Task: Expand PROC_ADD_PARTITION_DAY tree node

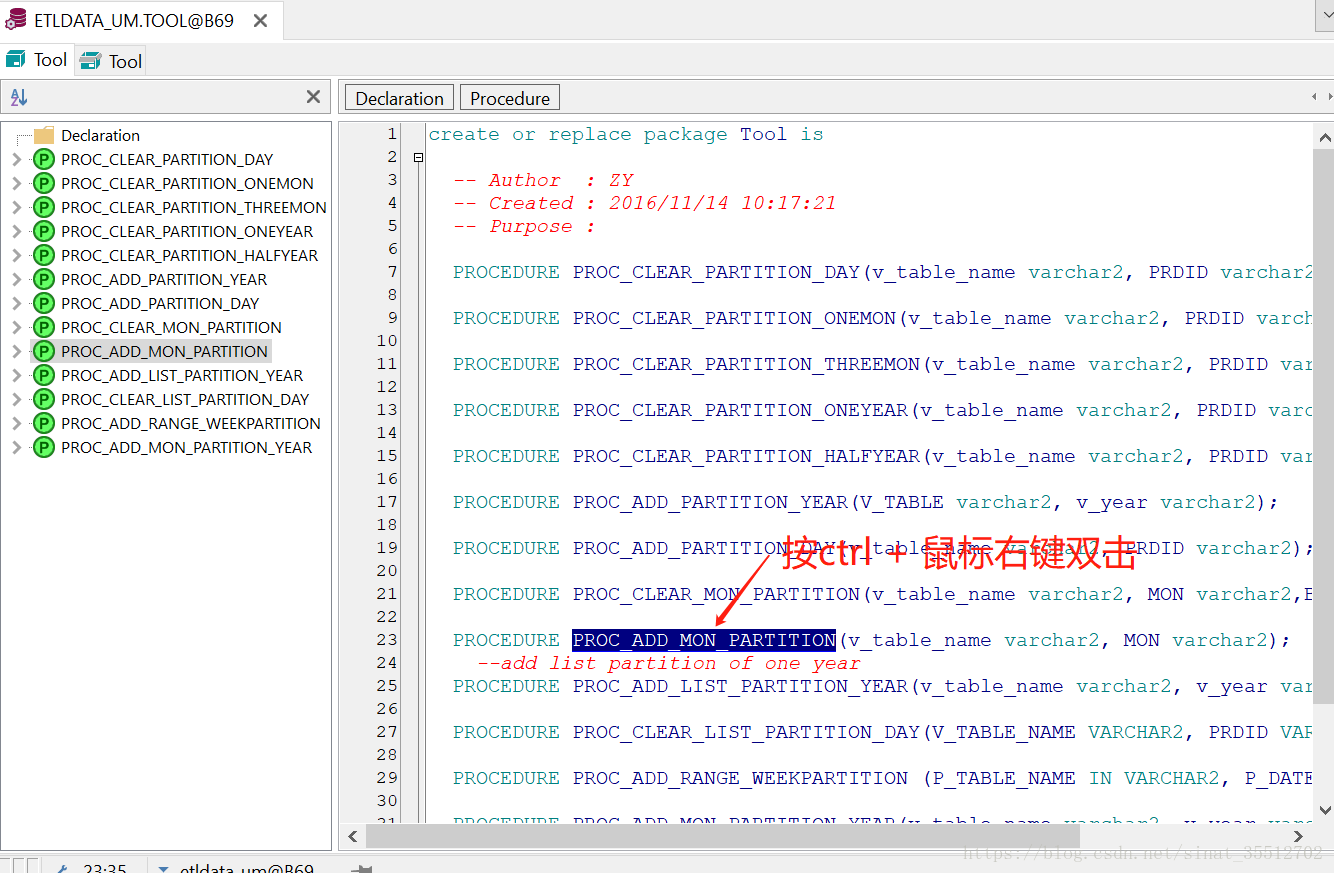Action: tap(16, 303)
